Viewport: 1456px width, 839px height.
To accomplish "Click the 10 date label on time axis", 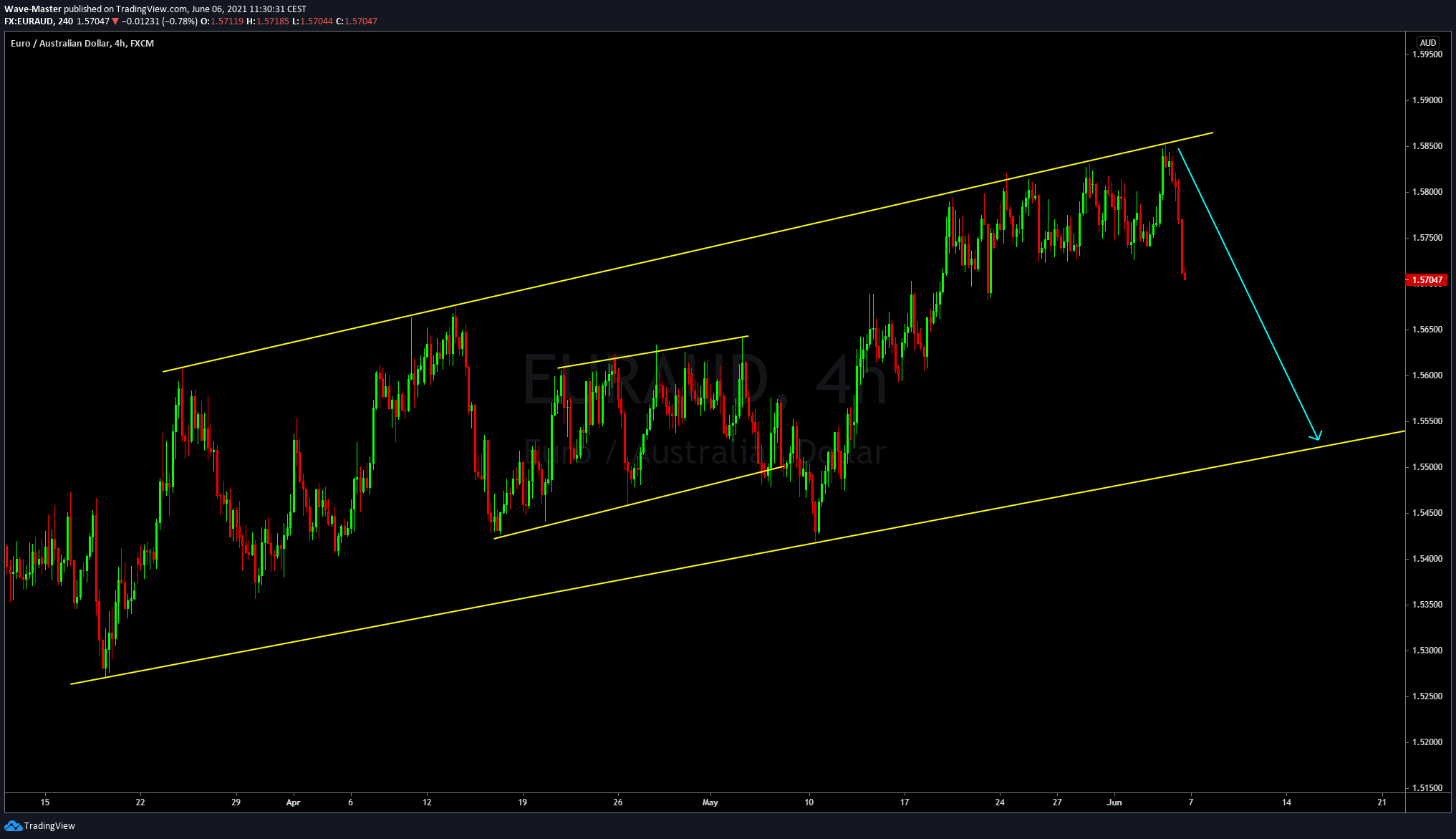I will click(x=809, y=802).
